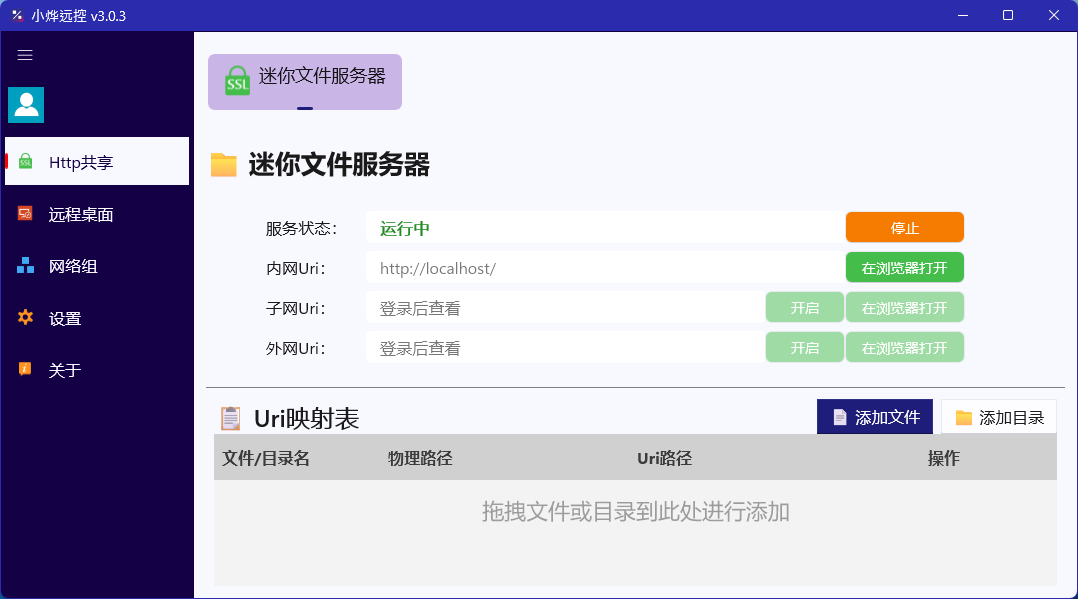Screen dimensions: 1078x599
Task: Click the 服务状态 label
Action: [x=301, y=228]
